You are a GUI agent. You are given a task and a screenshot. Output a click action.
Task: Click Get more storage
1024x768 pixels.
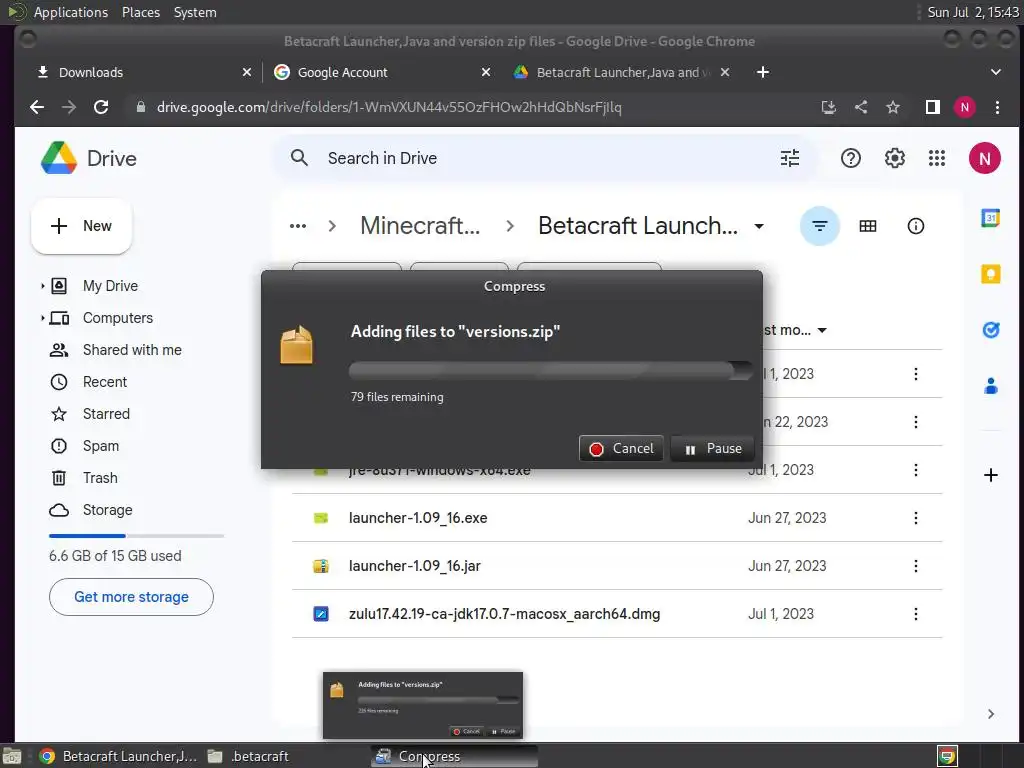point(131,597)
